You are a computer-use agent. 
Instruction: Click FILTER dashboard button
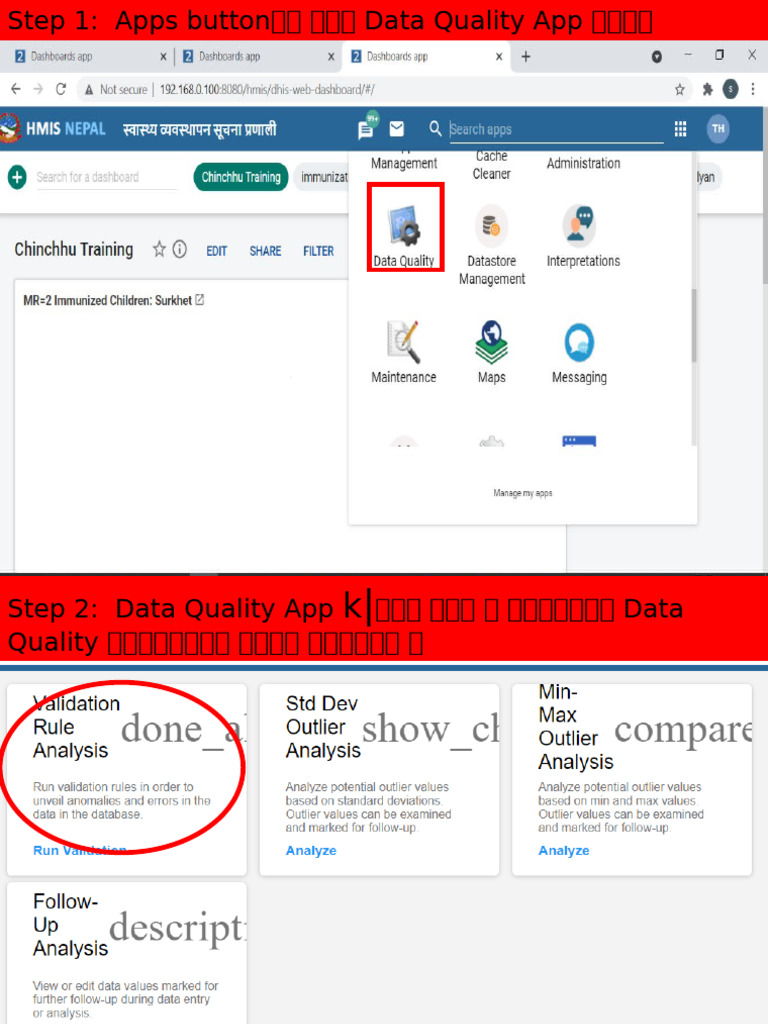click(318, 251)
